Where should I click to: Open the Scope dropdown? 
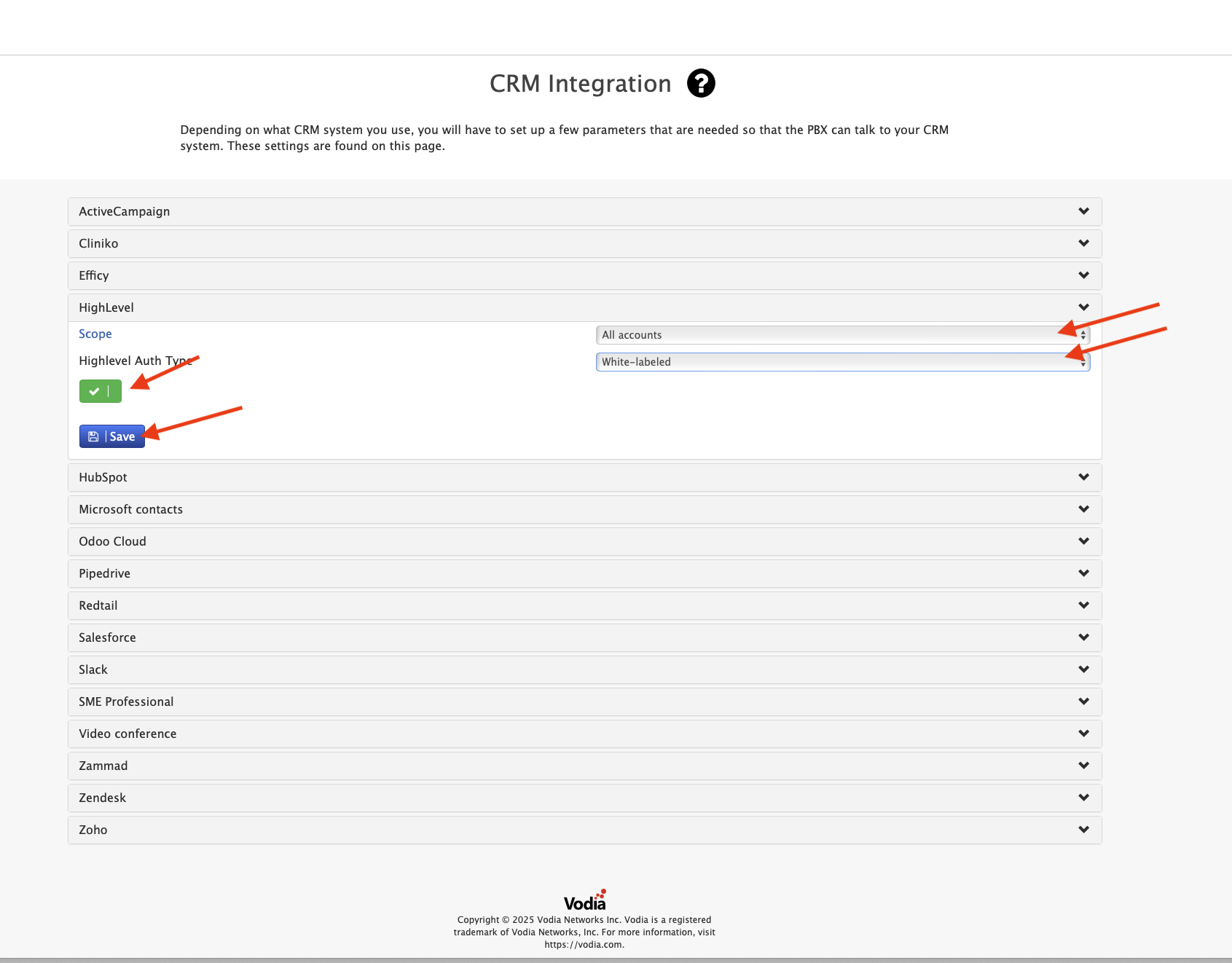pyautogui.click(x=842, y=335)
